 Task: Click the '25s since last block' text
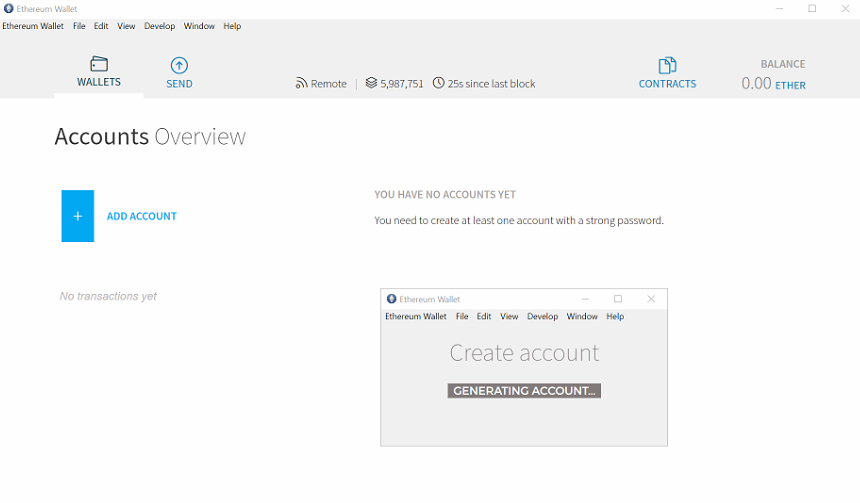tap(491, 84)
